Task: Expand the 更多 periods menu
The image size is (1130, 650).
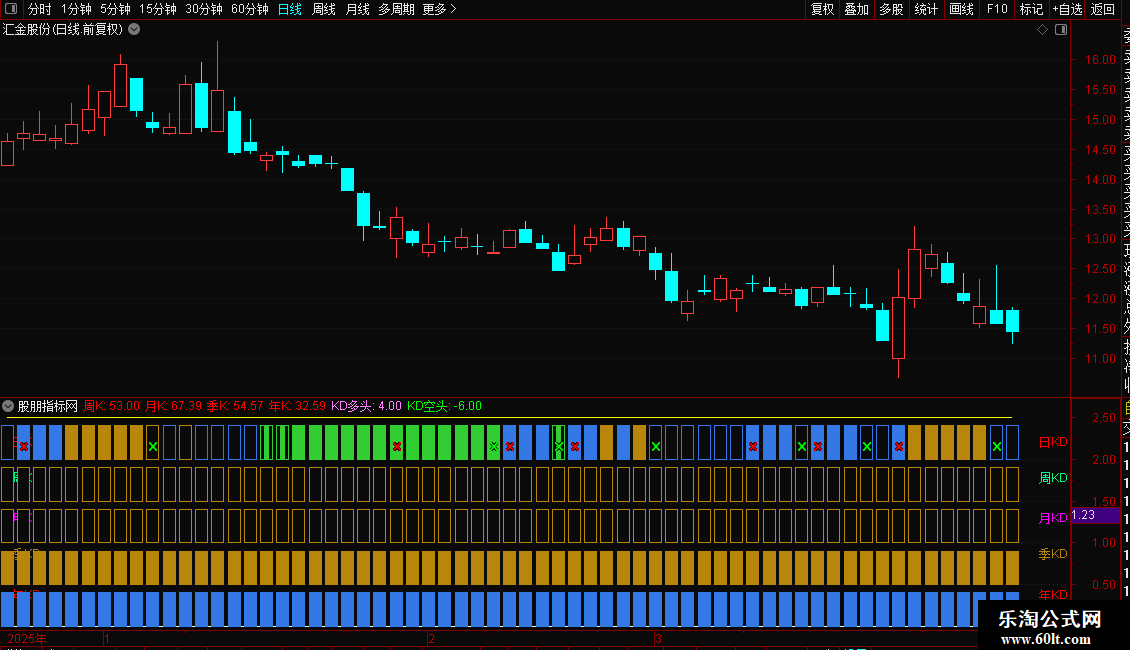Action: click(440, 9)
